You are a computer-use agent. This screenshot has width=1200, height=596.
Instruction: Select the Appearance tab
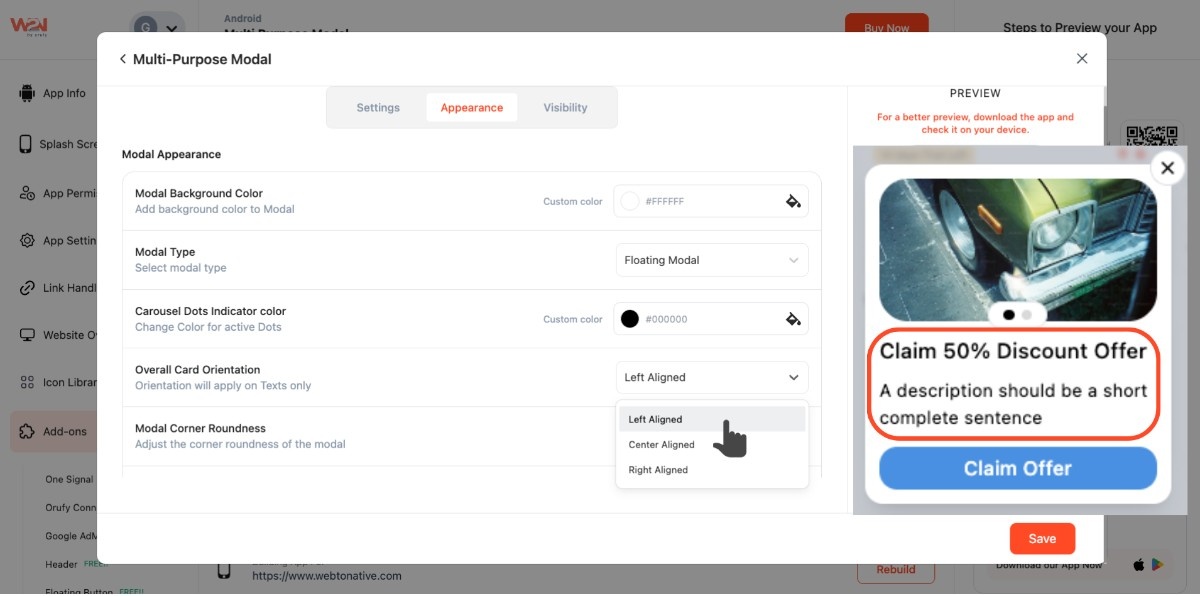click(471, 108)
